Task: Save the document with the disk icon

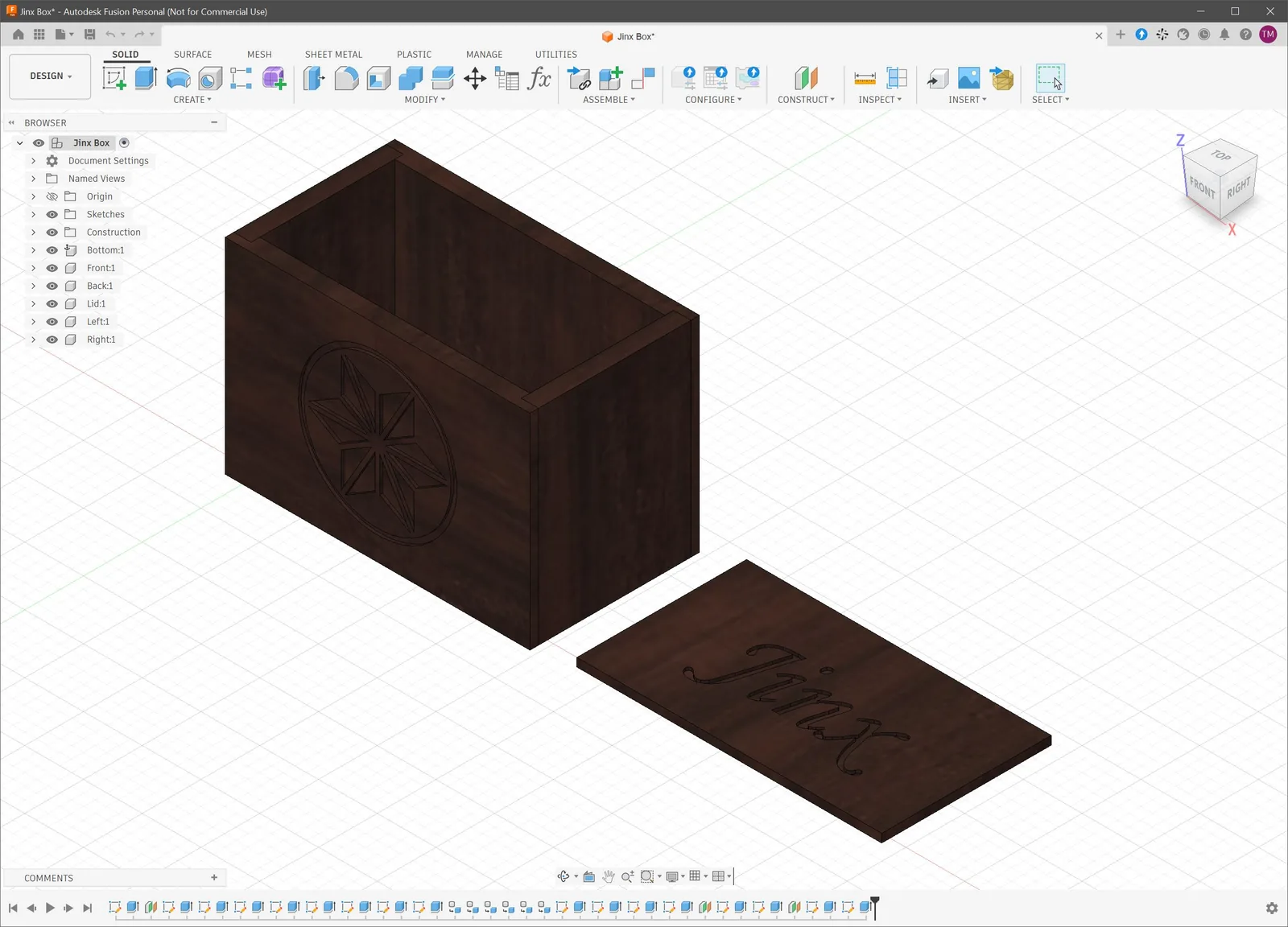Action: click(89, 35)
